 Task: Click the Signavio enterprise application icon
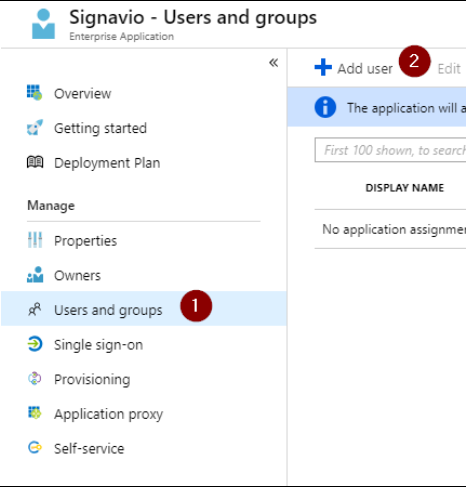[x=43, y=24]
